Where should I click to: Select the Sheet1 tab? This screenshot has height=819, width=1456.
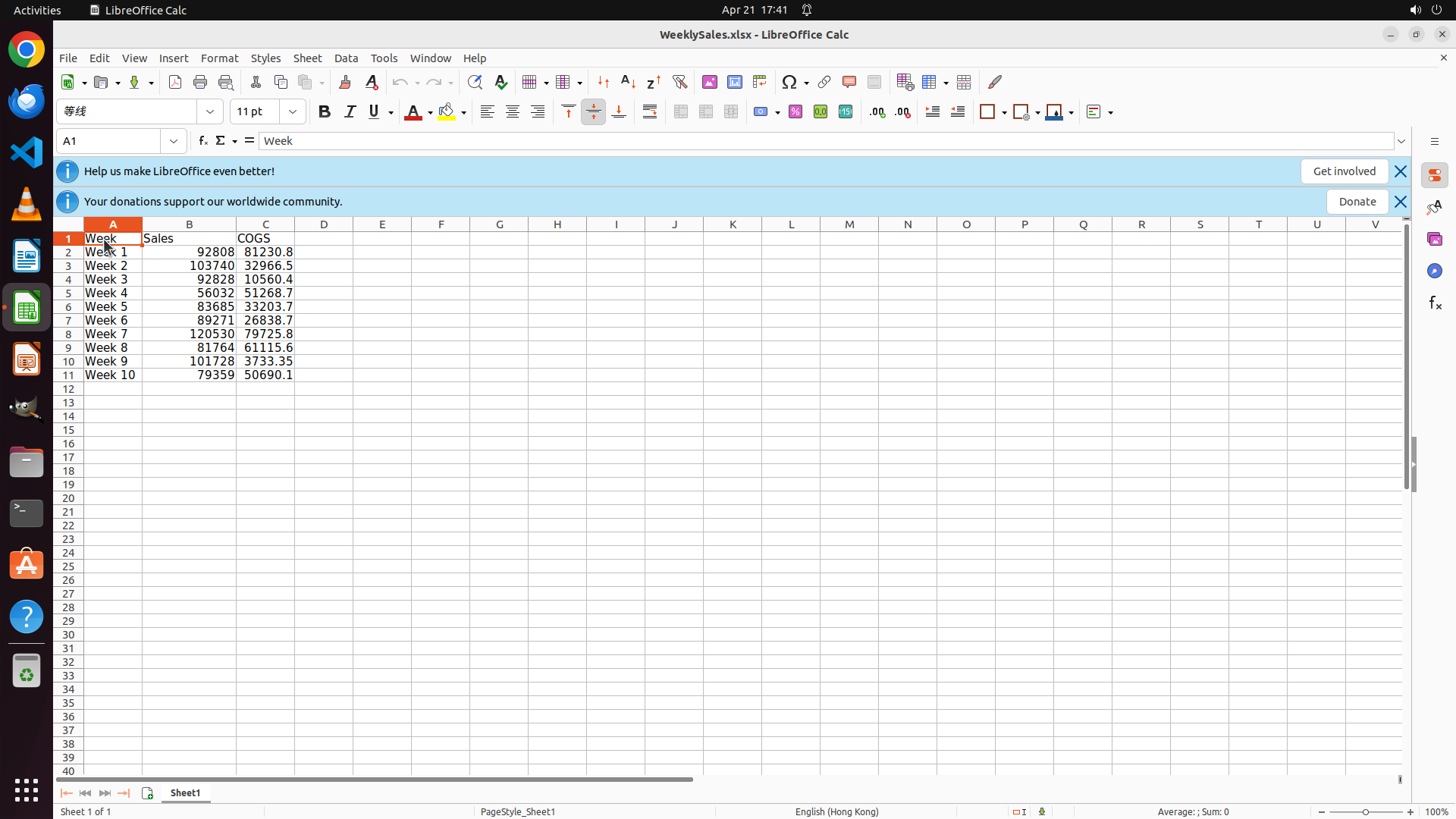point(185,793)
